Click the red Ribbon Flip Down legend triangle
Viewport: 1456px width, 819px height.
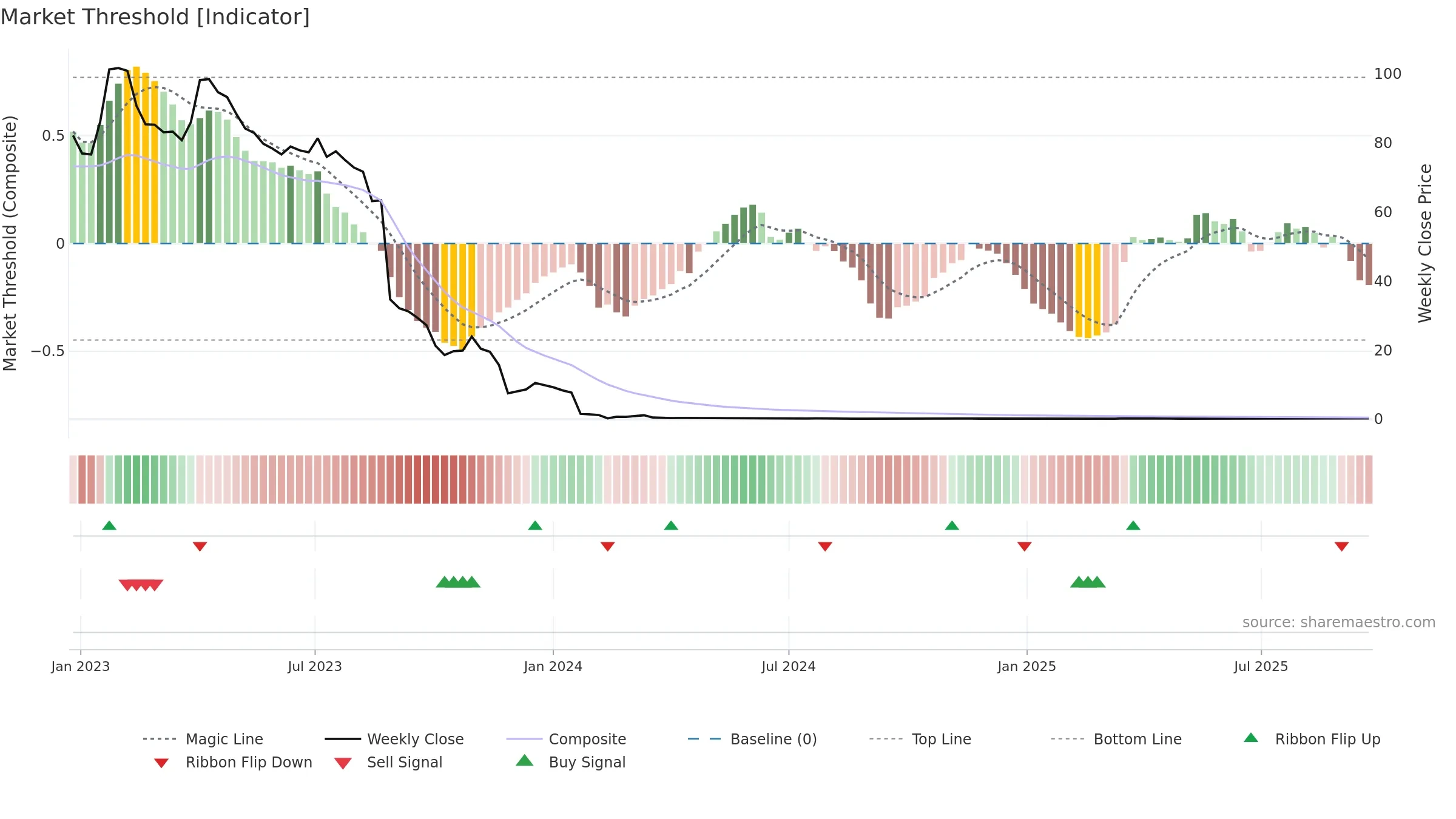[x=161, y=763]
